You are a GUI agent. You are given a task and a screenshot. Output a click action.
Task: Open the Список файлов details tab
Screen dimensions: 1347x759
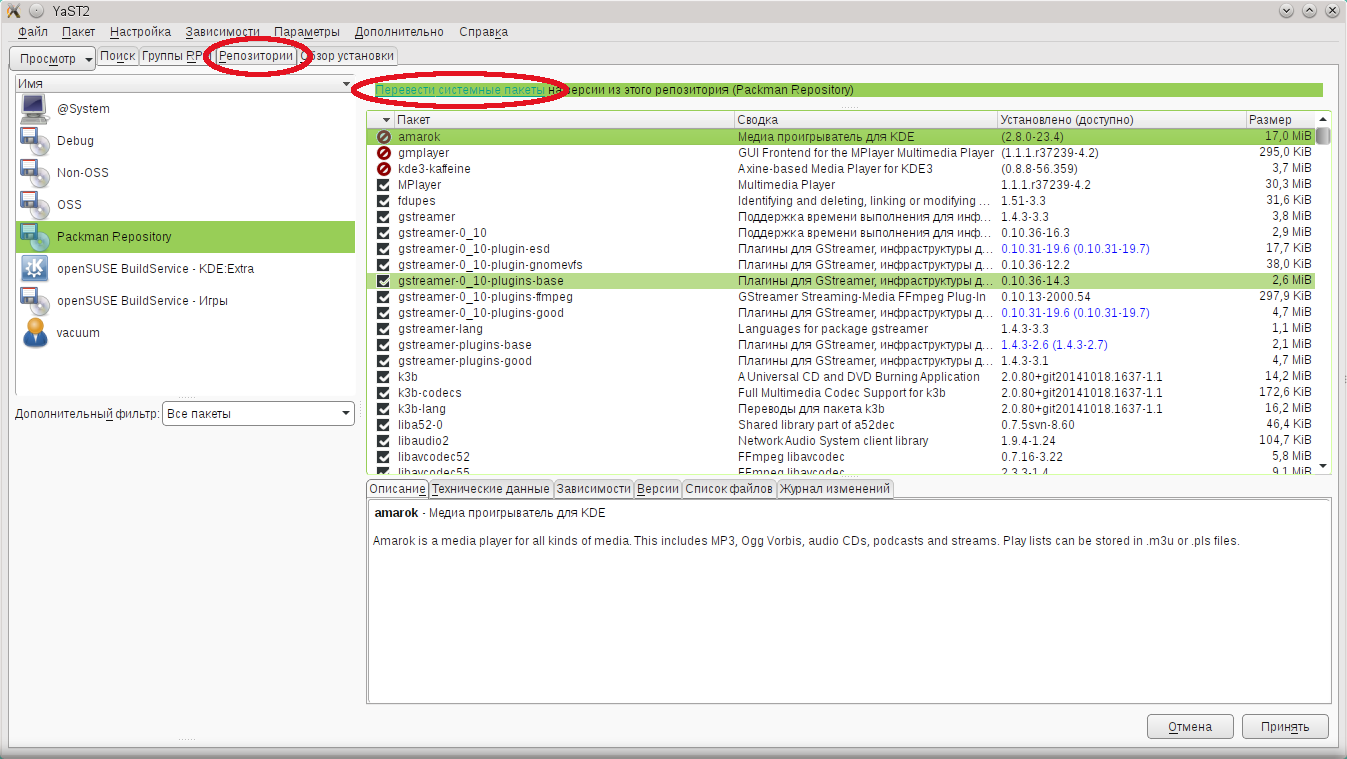729,489
